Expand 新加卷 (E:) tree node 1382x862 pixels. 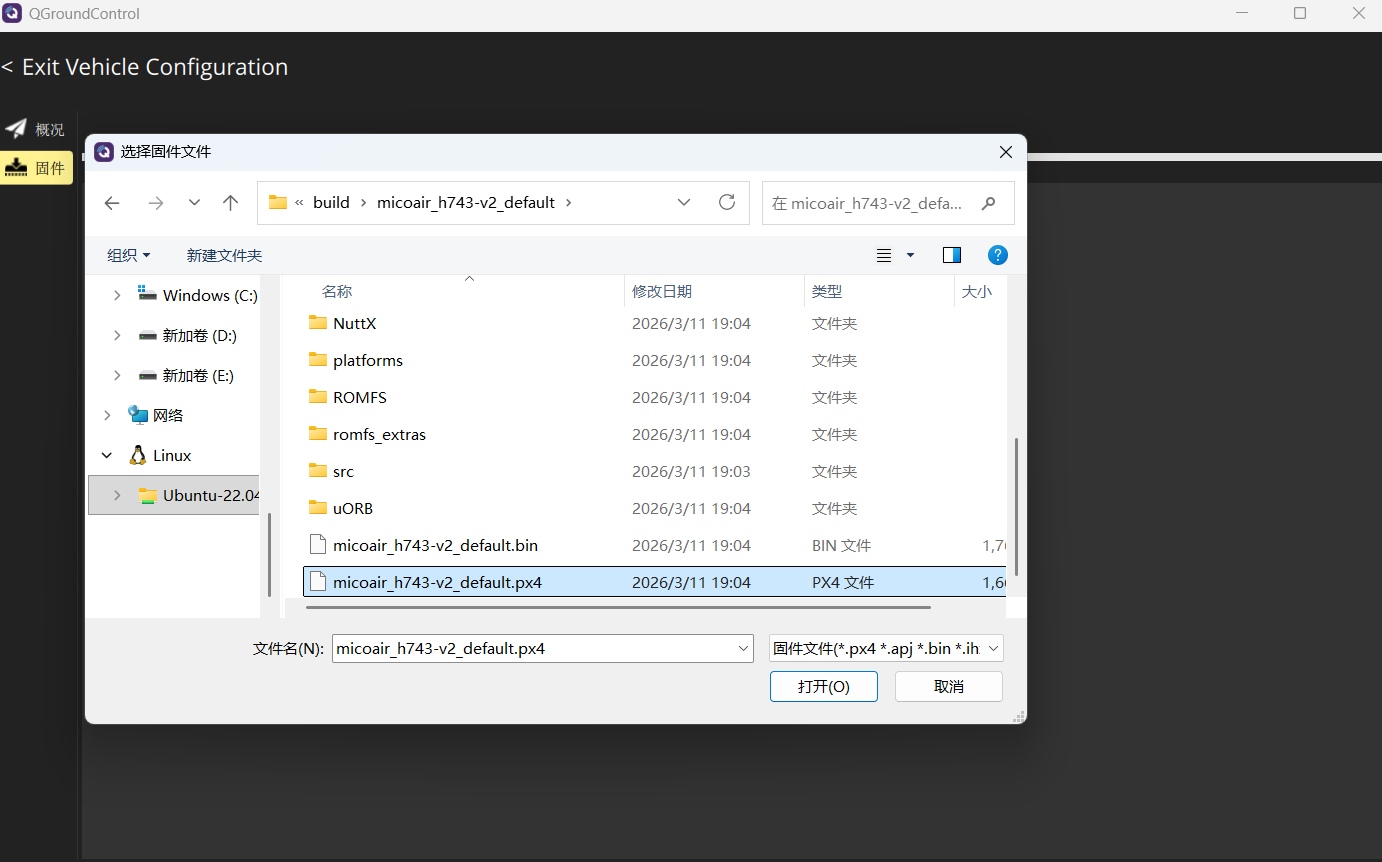click(117, 375)
